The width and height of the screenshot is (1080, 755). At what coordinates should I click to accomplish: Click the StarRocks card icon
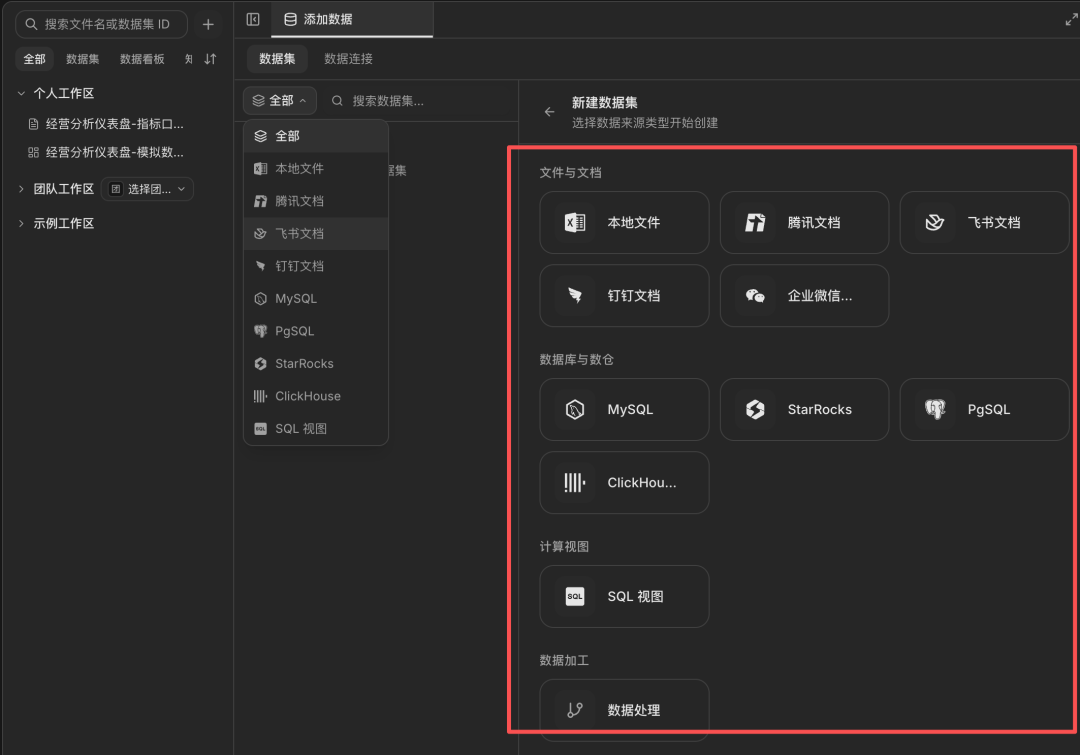click(x=755, y=409)
